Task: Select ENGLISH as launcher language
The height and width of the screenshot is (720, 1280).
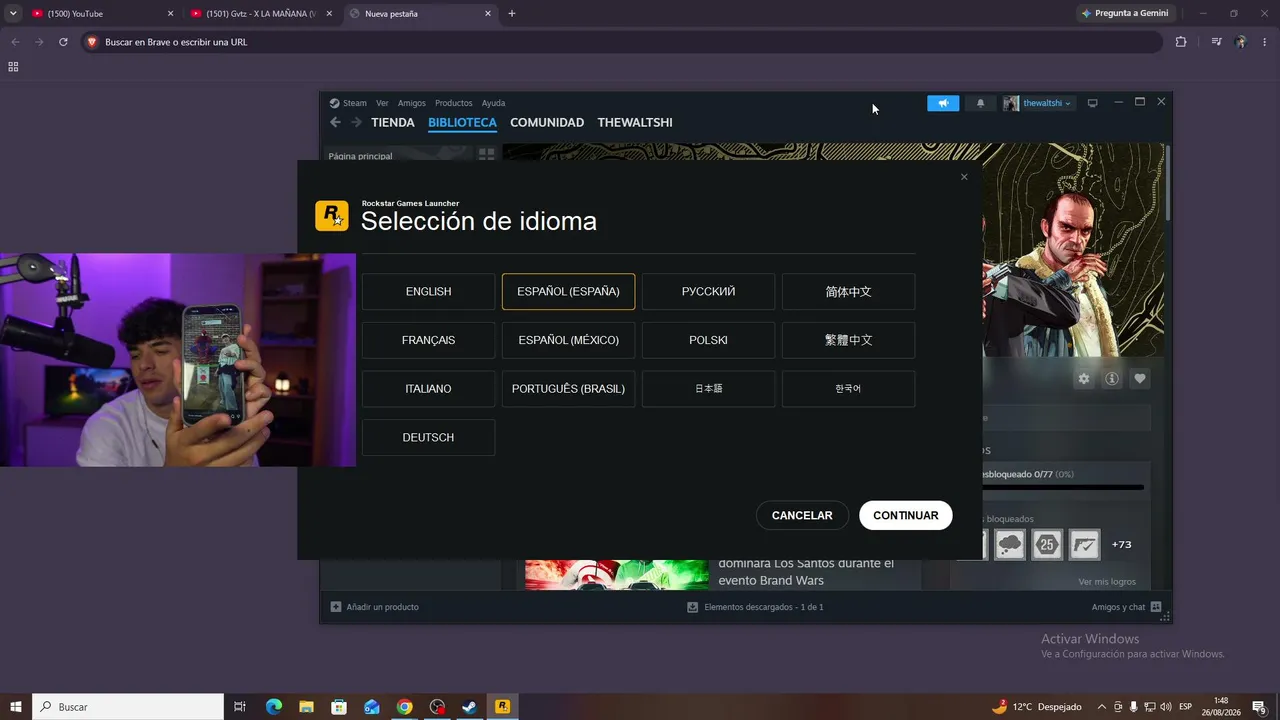Action: tap(428, 292)
